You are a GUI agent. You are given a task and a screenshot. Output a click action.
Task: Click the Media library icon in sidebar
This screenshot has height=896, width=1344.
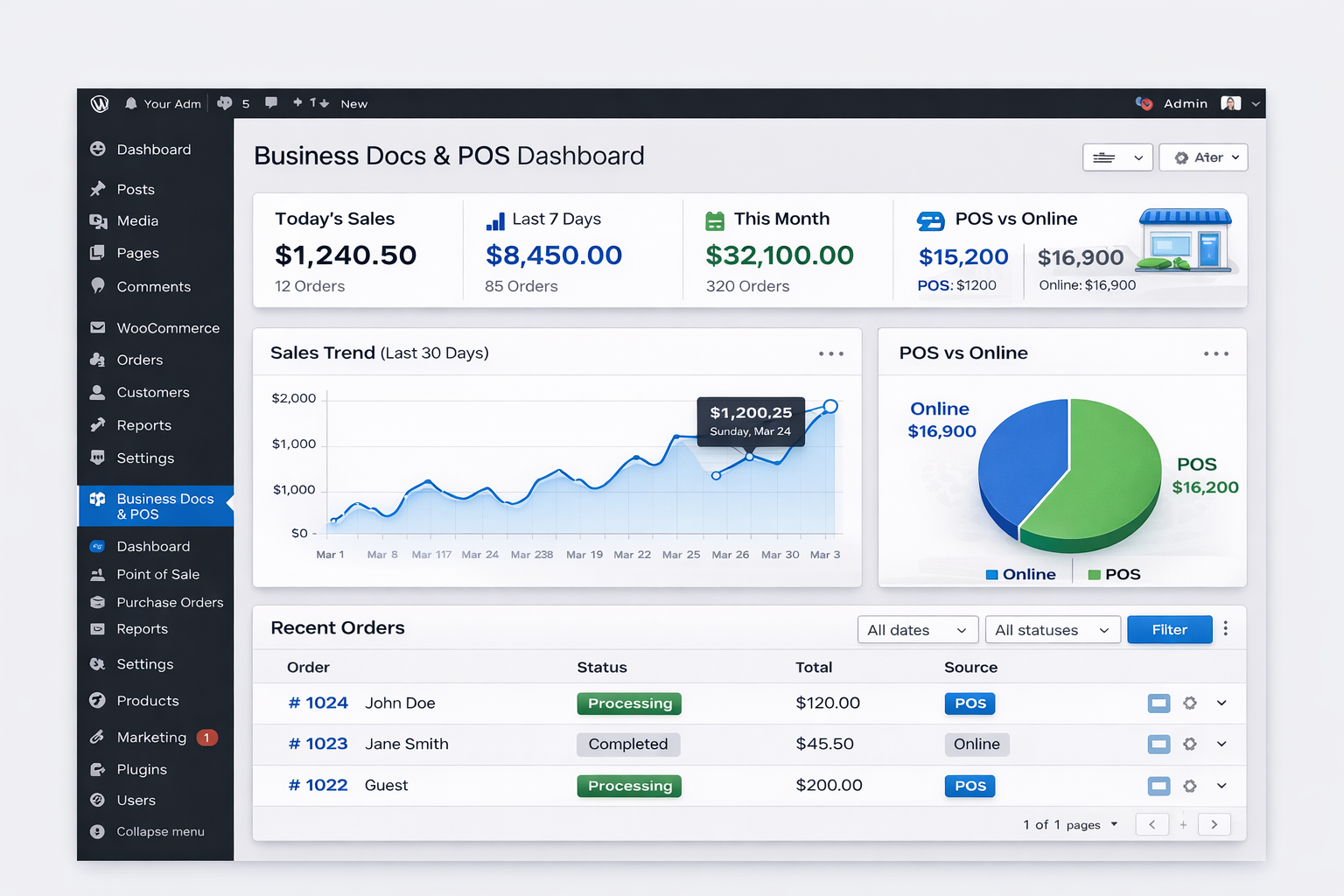click(x=98, y=220)
